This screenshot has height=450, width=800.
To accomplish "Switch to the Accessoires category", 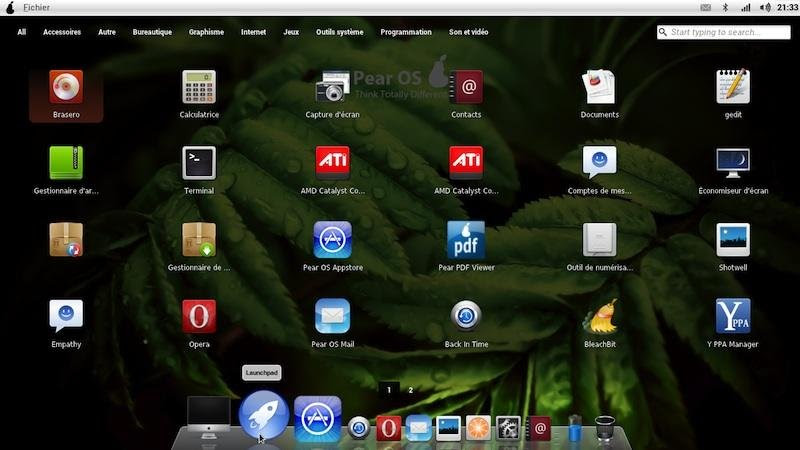I will pos(62,32).
